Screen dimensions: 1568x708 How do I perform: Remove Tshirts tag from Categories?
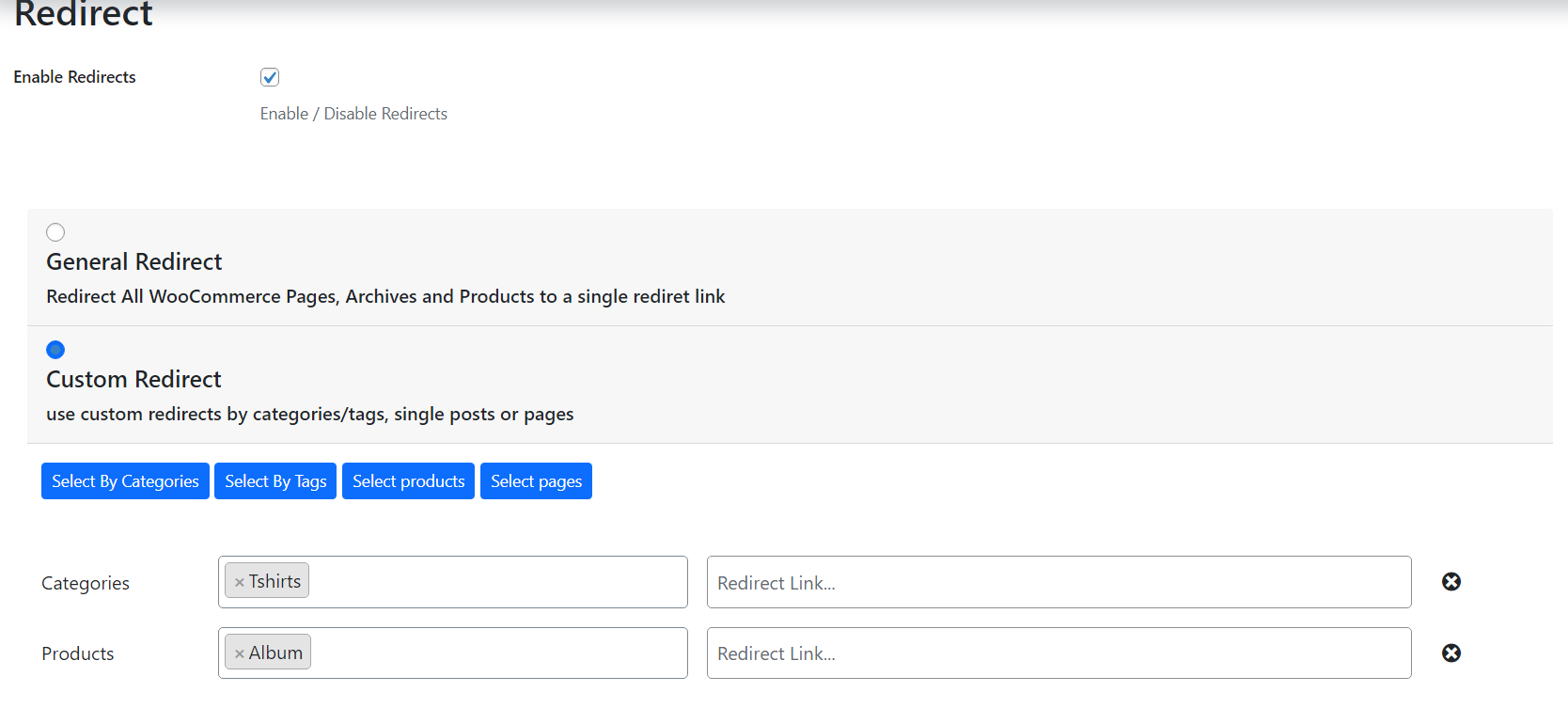tap(240, 583)
